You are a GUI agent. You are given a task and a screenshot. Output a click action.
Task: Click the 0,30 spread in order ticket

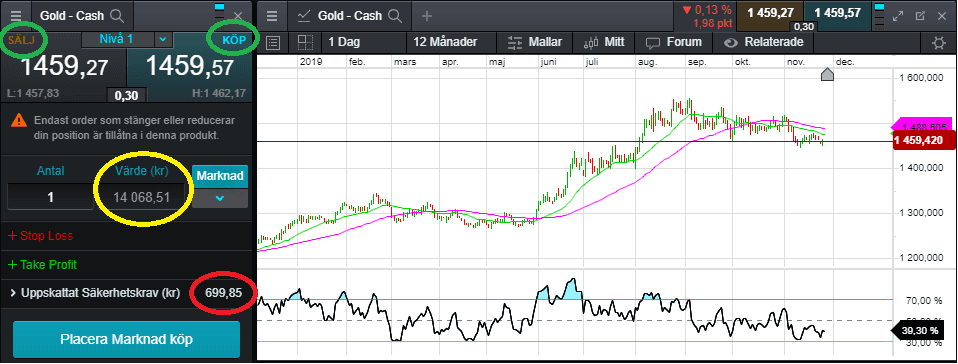pos(125,95)
